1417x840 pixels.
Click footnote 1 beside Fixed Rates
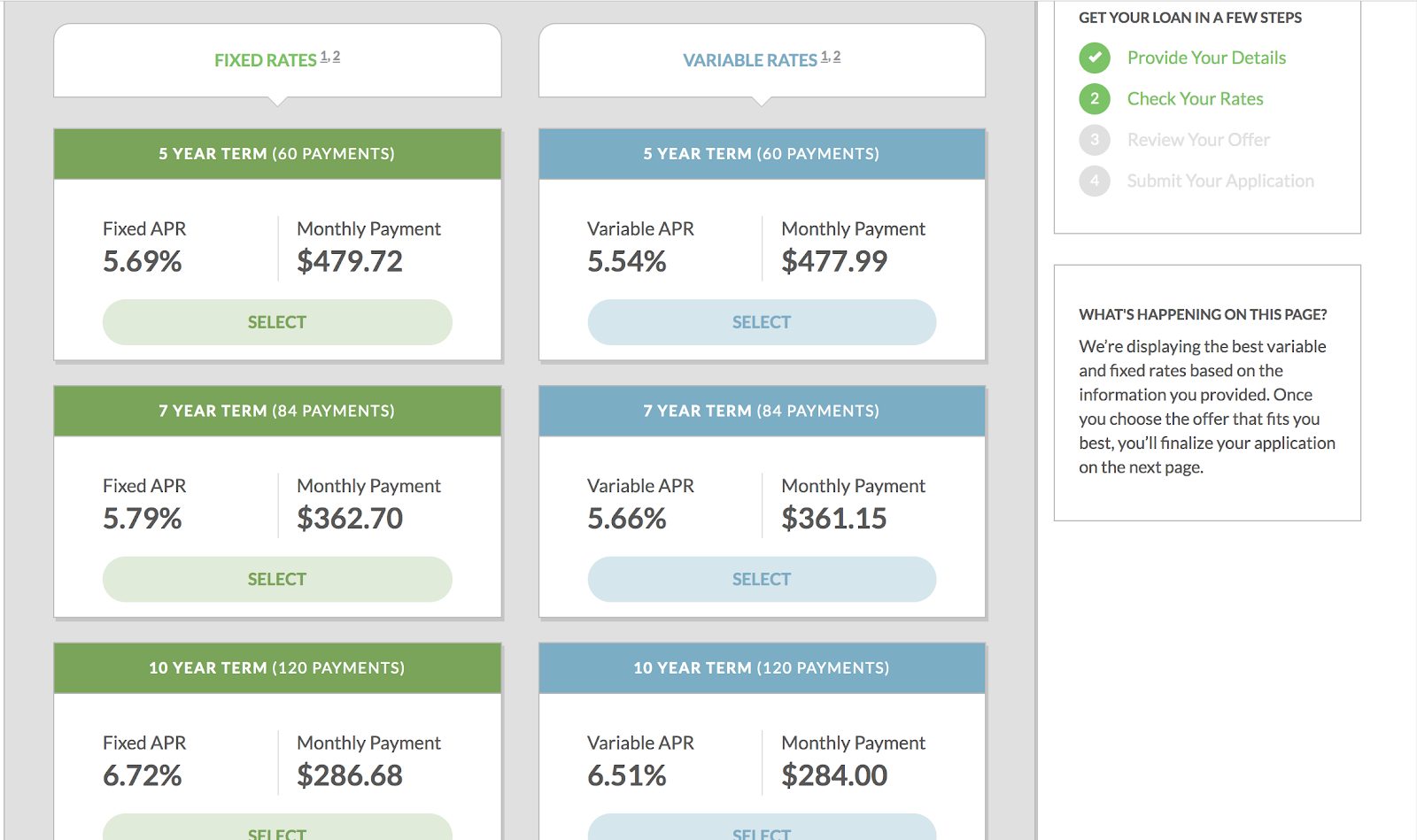point(325,56)
